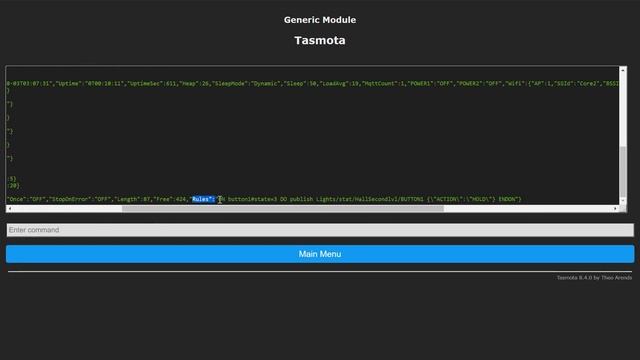Click the "Generic Module" heading
This screenshot has width=640, height=360.
coord(320,20)
